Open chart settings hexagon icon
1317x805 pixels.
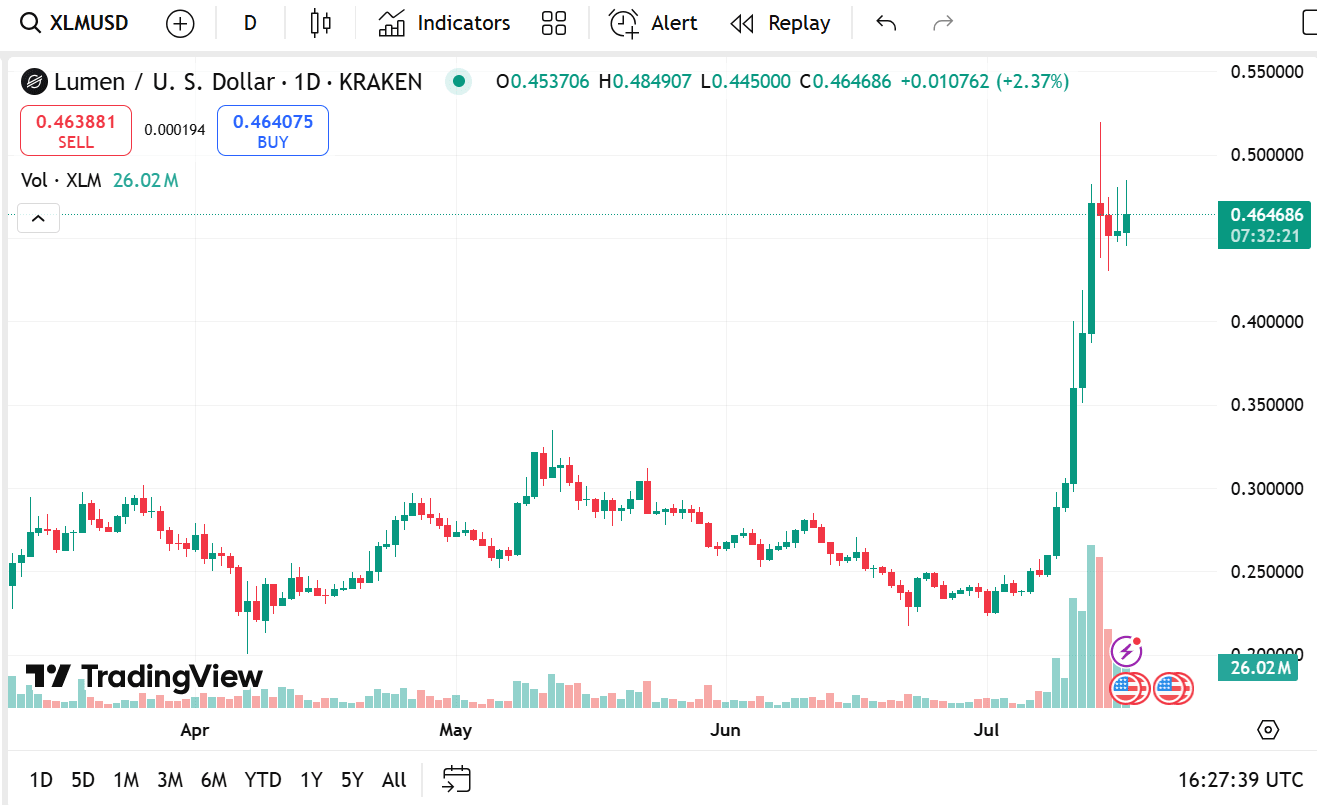click(x=1268, y=730)
